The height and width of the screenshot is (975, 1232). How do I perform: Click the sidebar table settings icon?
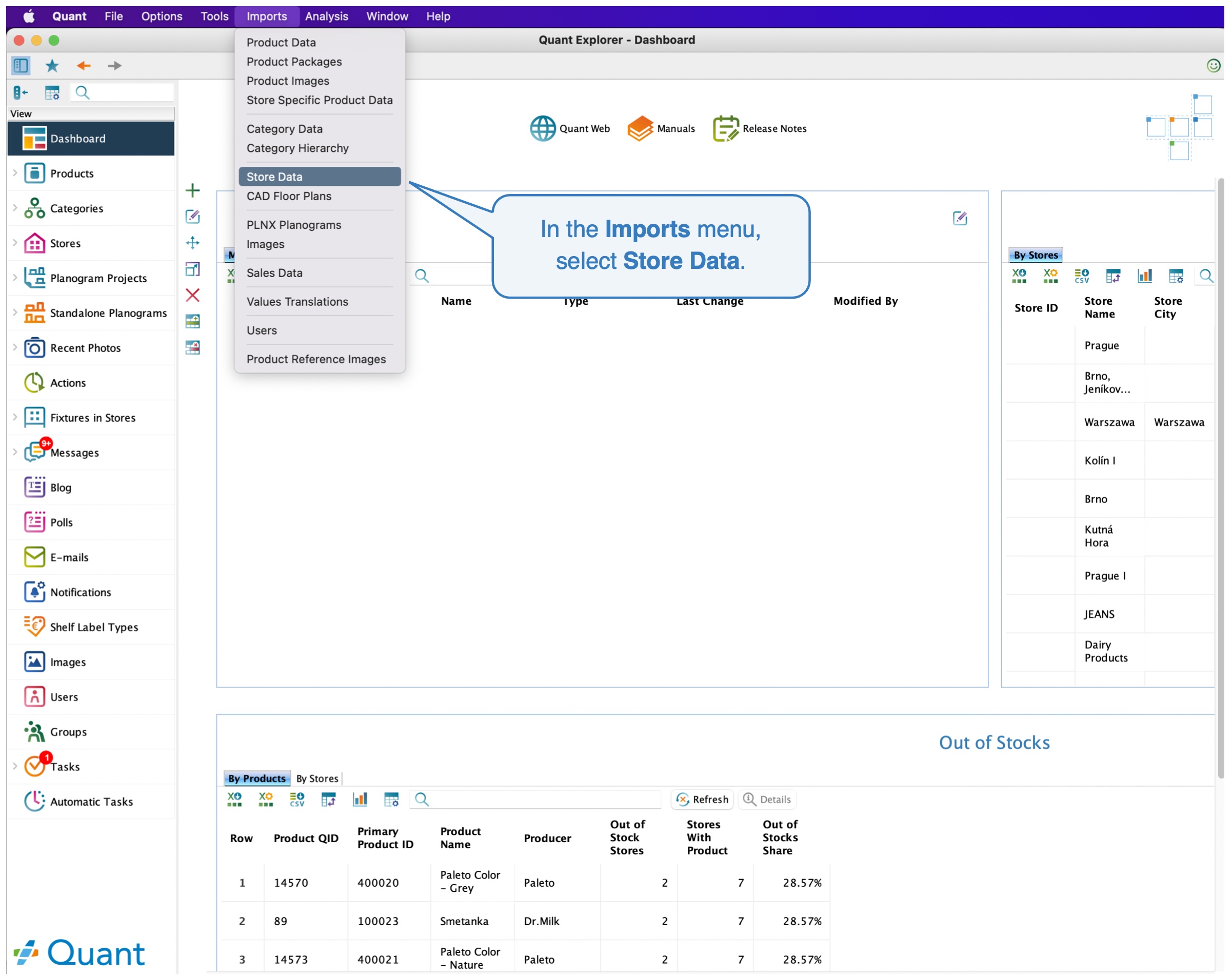[x=52, y=92]
